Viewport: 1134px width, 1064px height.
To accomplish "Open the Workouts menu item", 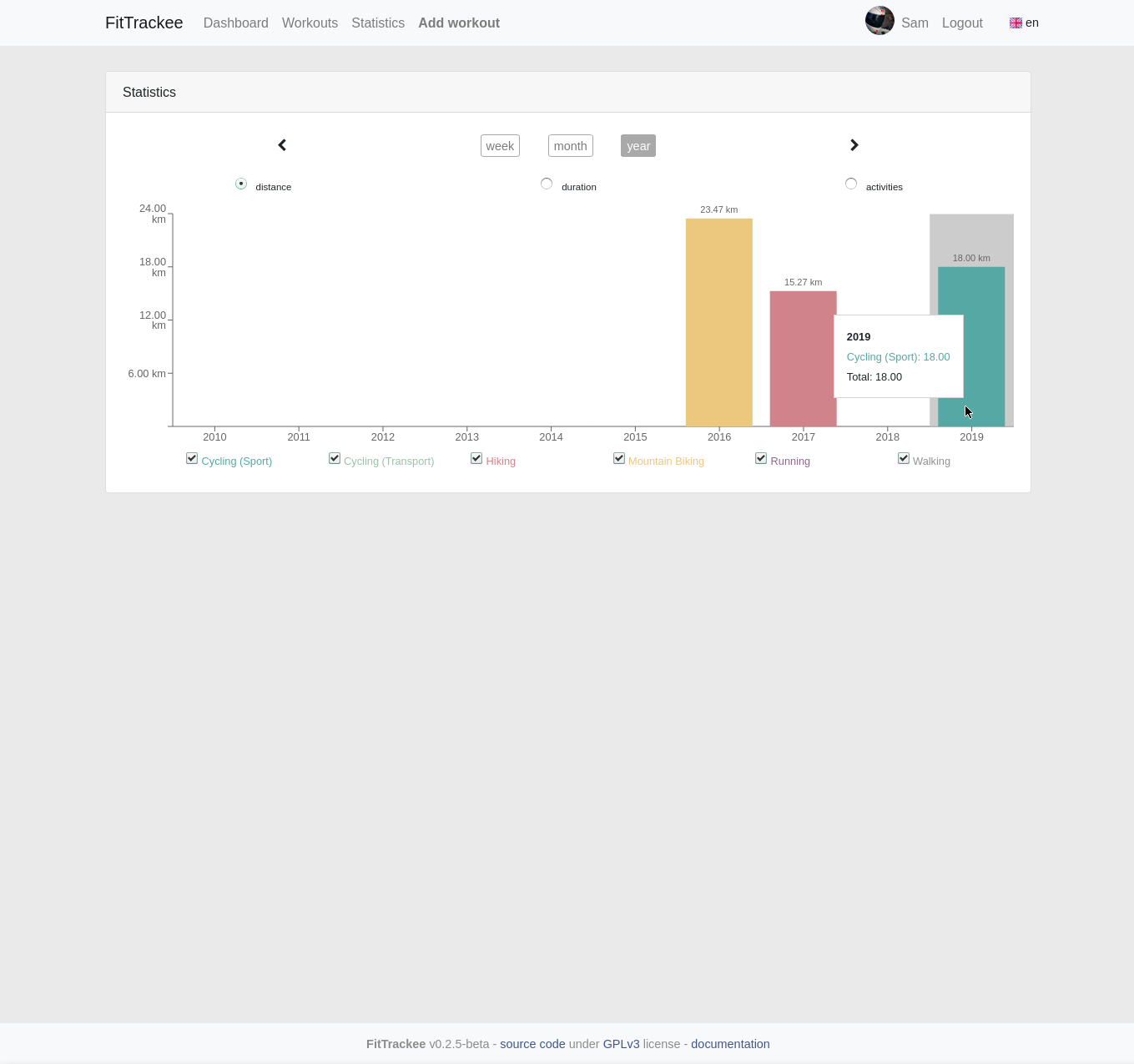I will (310, 23).
